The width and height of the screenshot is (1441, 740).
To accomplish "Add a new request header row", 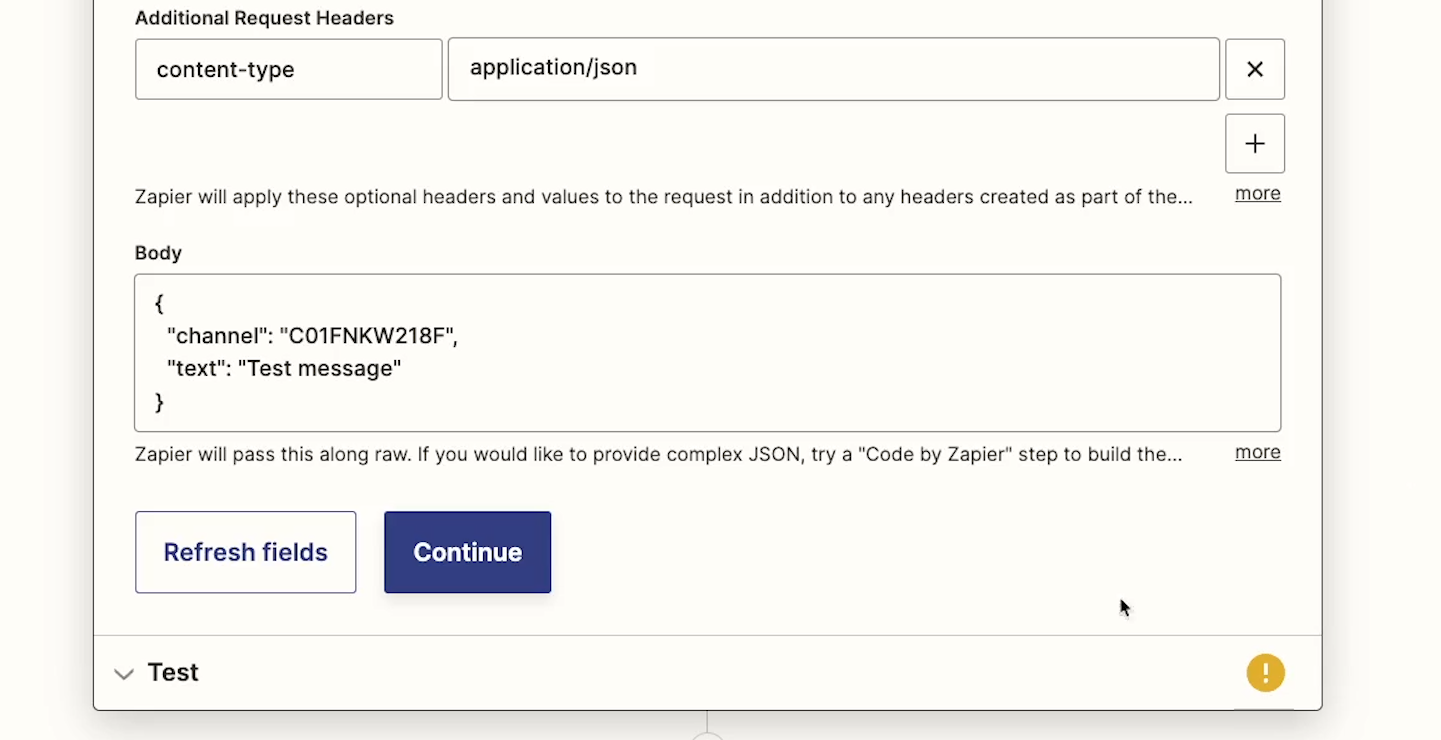I will point(1255,143).
